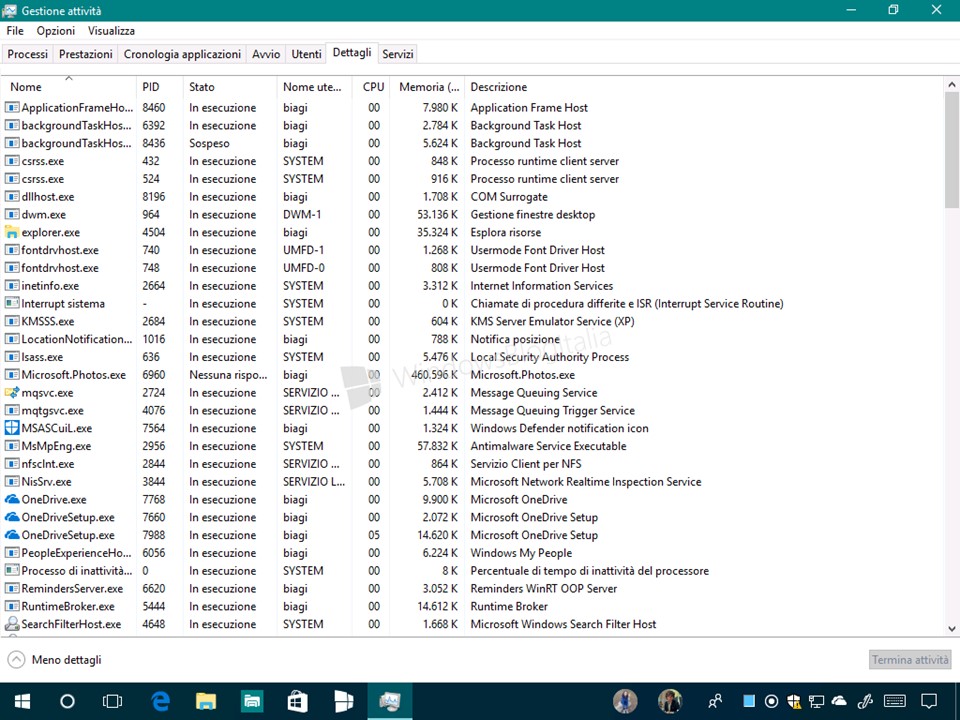Click the cloud icon beside PID 7988
The image size is (960, 720).
[12, 535]
